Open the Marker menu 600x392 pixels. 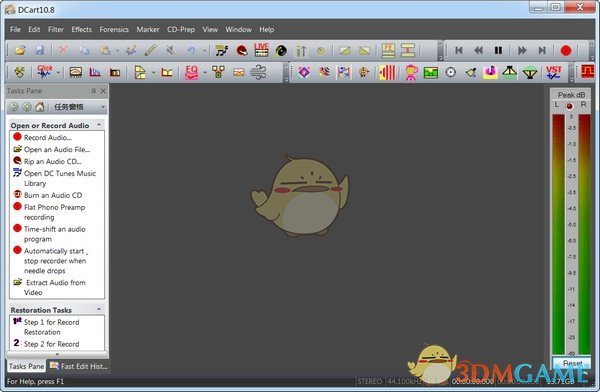(148, 29)
